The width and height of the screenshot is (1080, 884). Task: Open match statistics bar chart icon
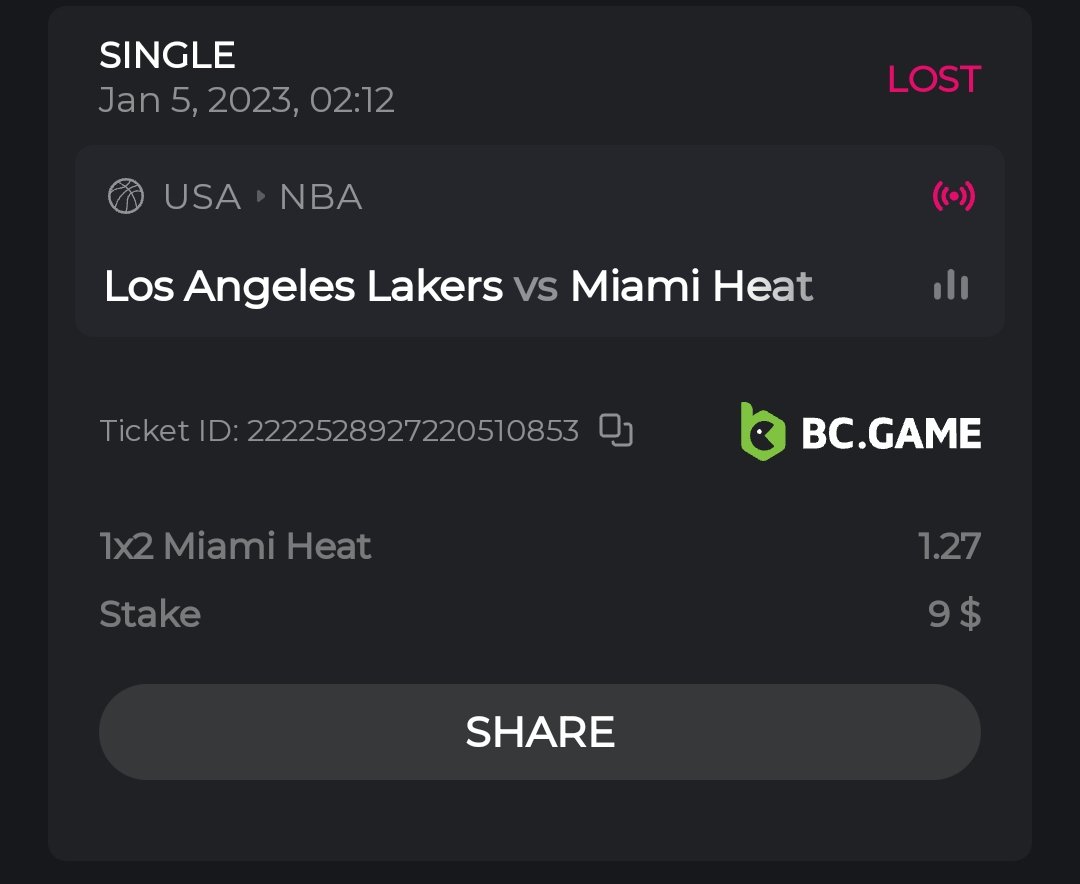tap(950, 286)
